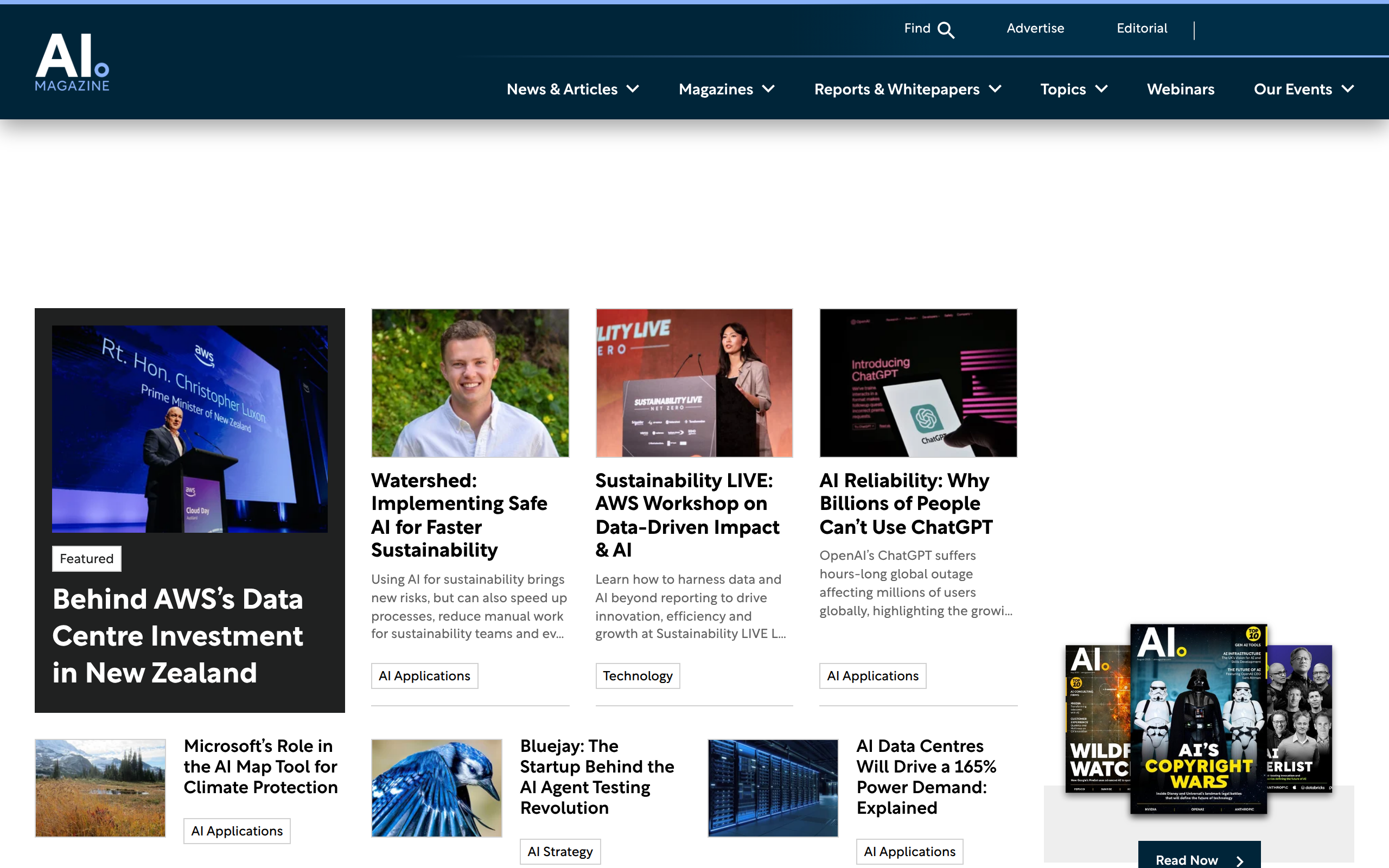Read AI Reliability: Why Billions article
Image resolution: width=1389 pixels, height=868 pixels.
(x=906, y=503)
